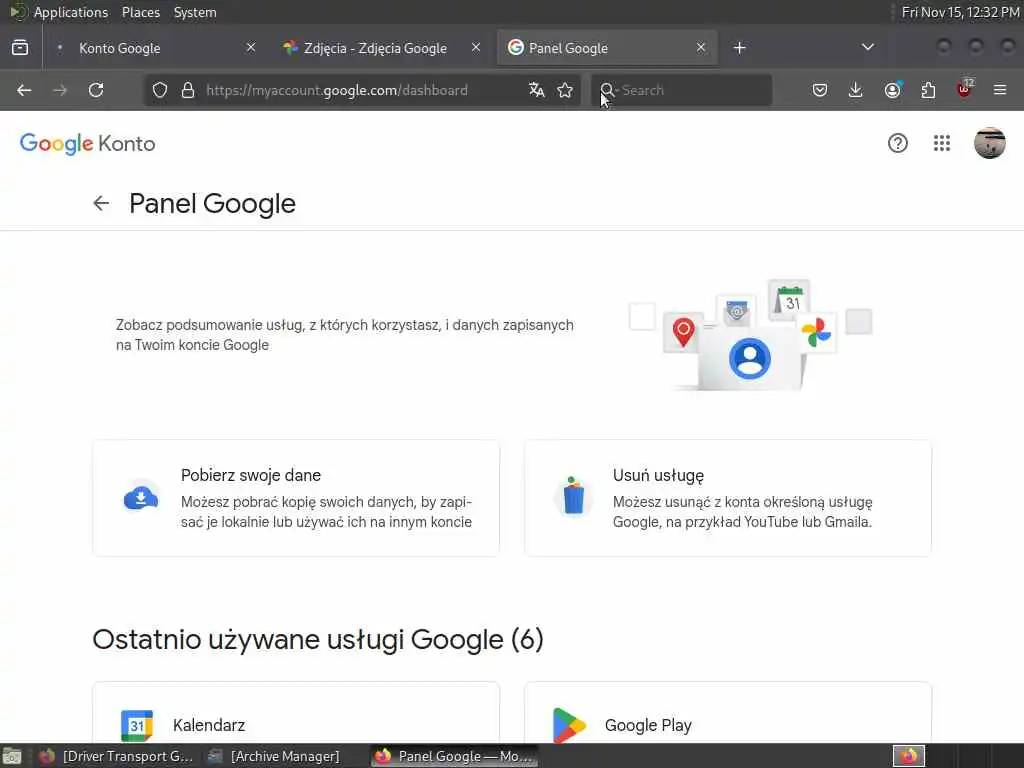
Task: Bookmark this page with the star icon
Action: (x=566, y=90)
